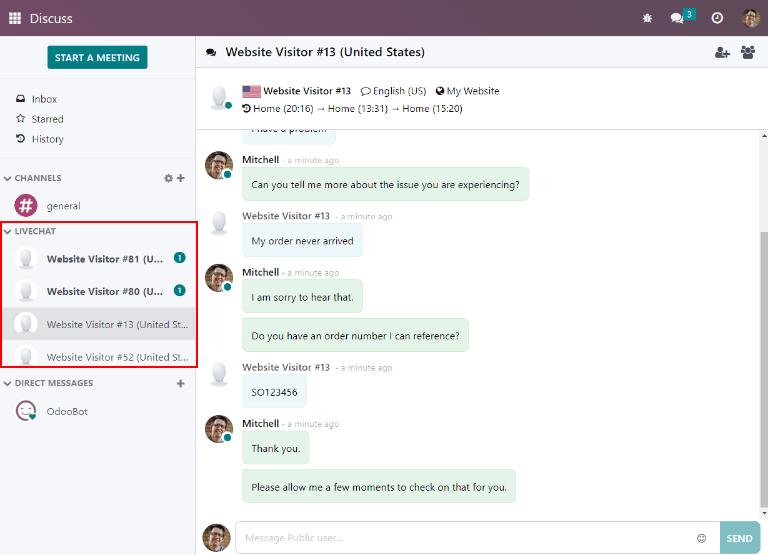Add a new channel plus icon
This screenshot has height=555, width=768.
click(181, 178)
